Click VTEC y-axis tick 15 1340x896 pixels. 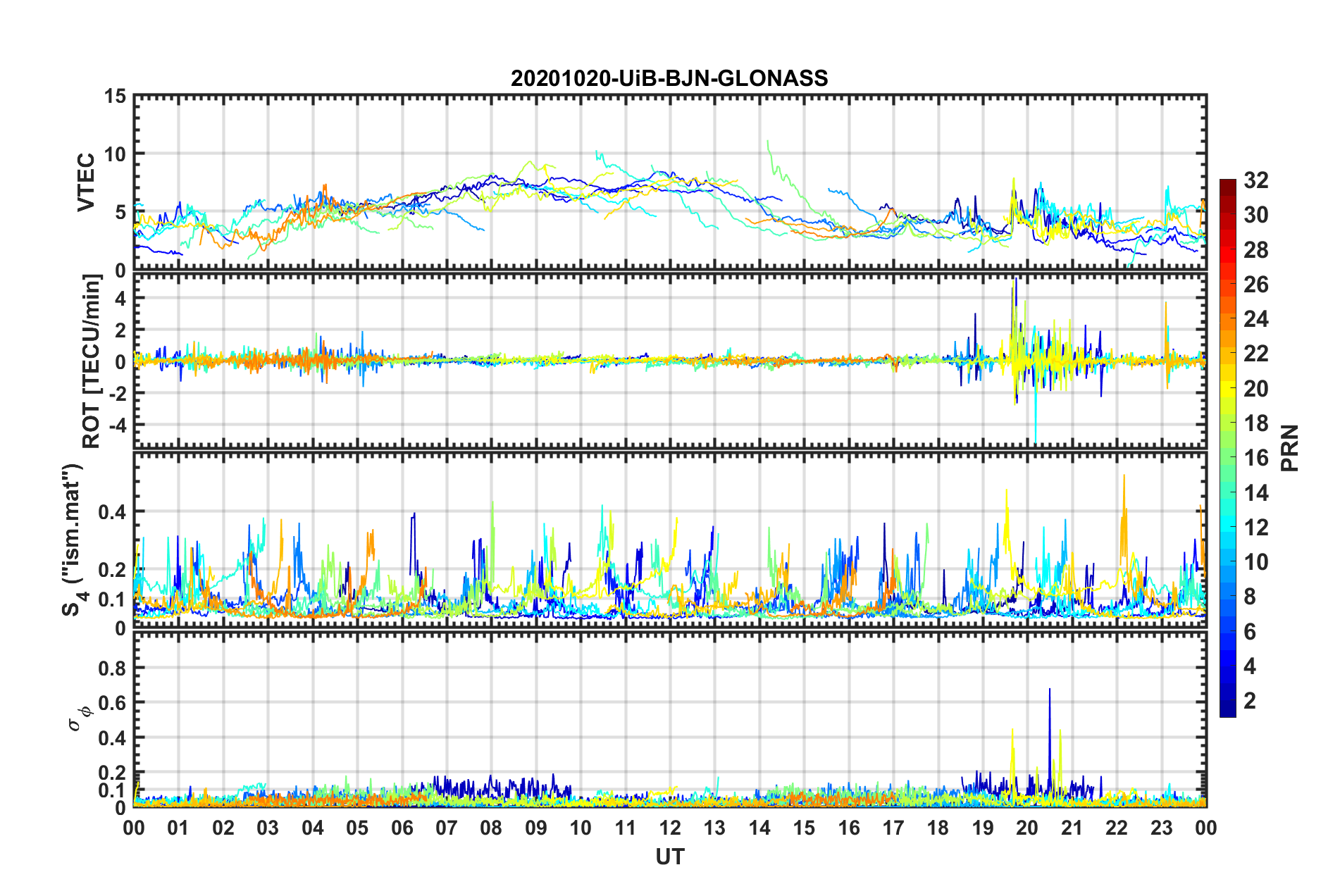coord(115,97)
